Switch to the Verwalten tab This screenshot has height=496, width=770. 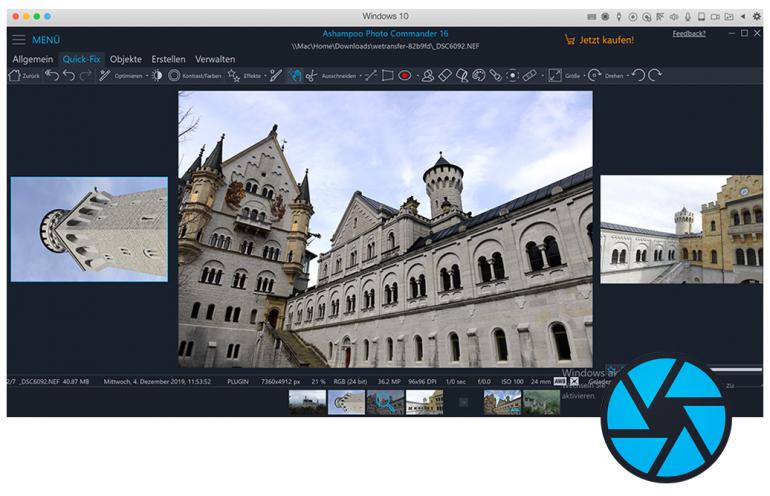pos(215,59)
